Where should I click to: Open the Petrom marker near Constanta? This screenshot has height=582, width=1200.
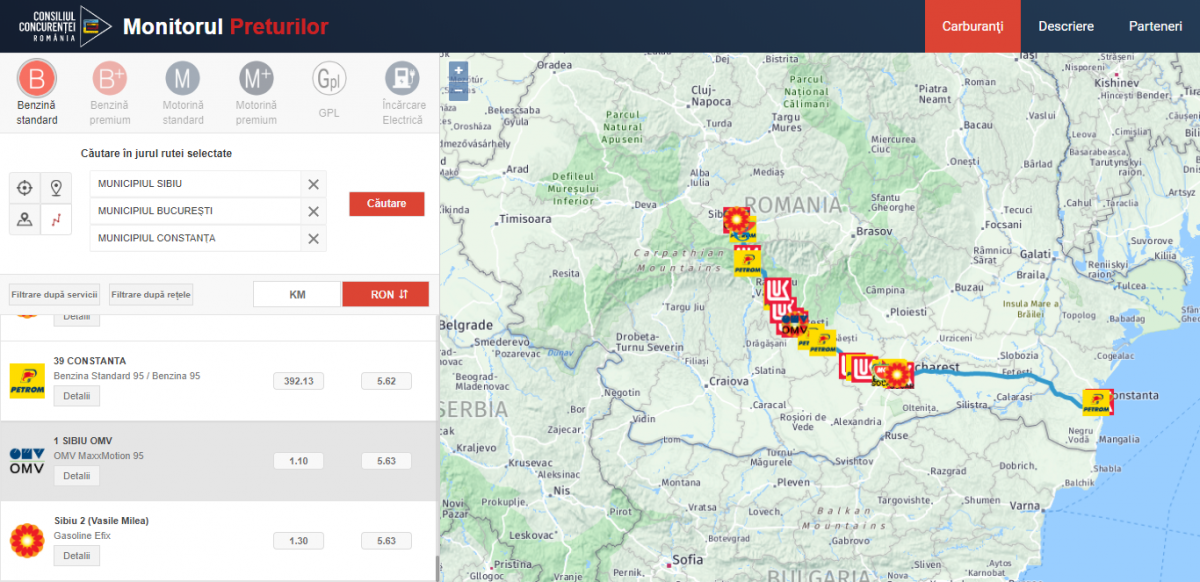click(1098, 402)
